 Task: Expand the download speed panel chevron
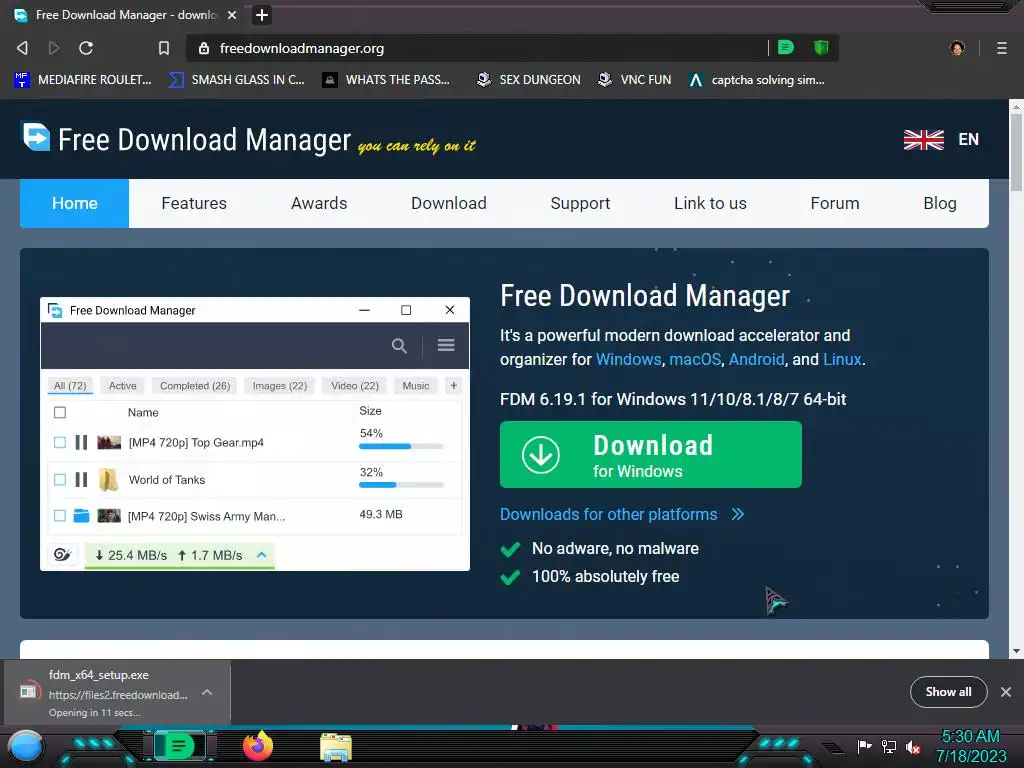point(262,555)
